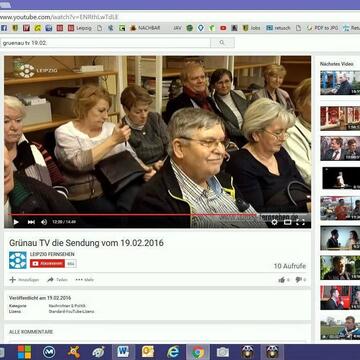
Task: Open video player settings gear
Action: click(x=274, y=222)
